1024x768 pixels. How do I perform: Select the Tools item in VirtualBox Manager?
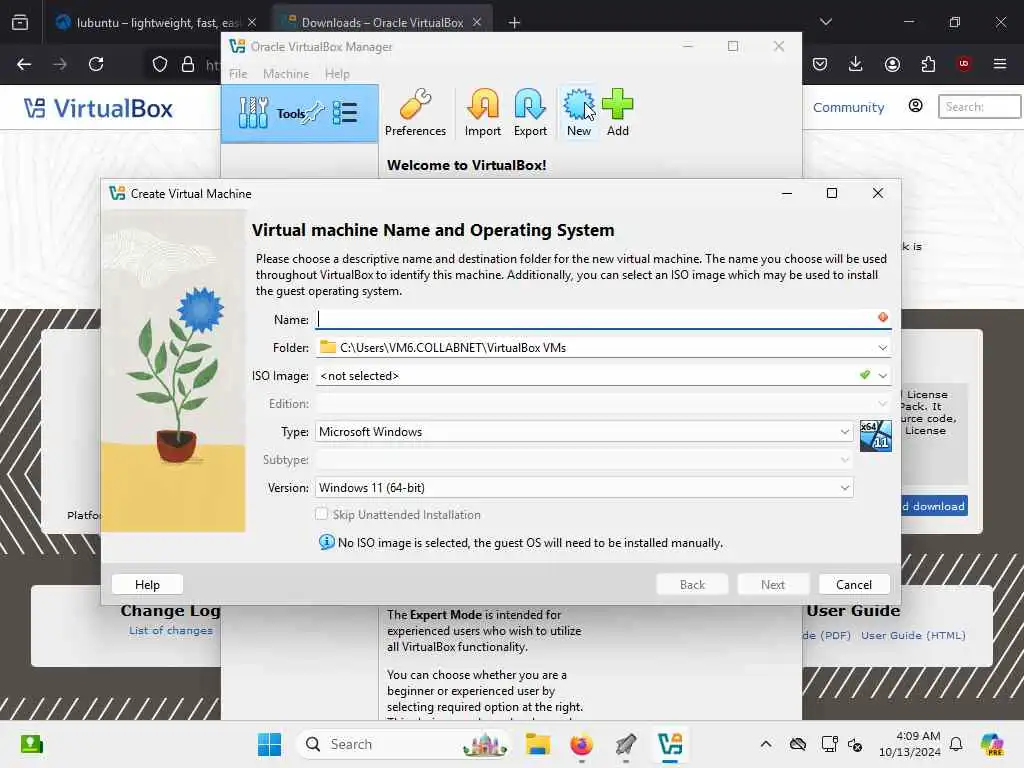(x=299, y=113)
